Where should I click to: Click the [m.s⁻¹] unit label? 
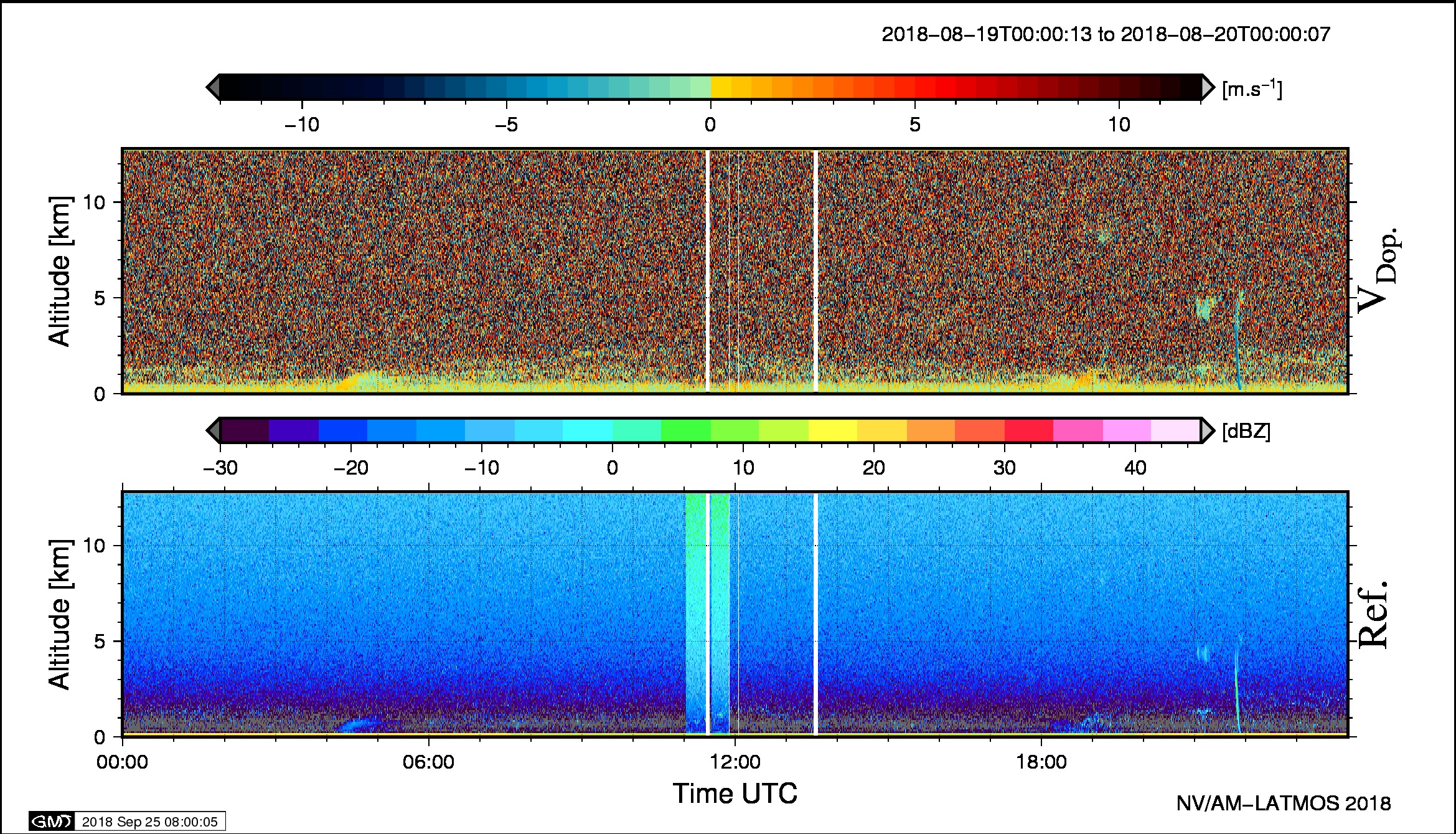(x=1252, y=89)
